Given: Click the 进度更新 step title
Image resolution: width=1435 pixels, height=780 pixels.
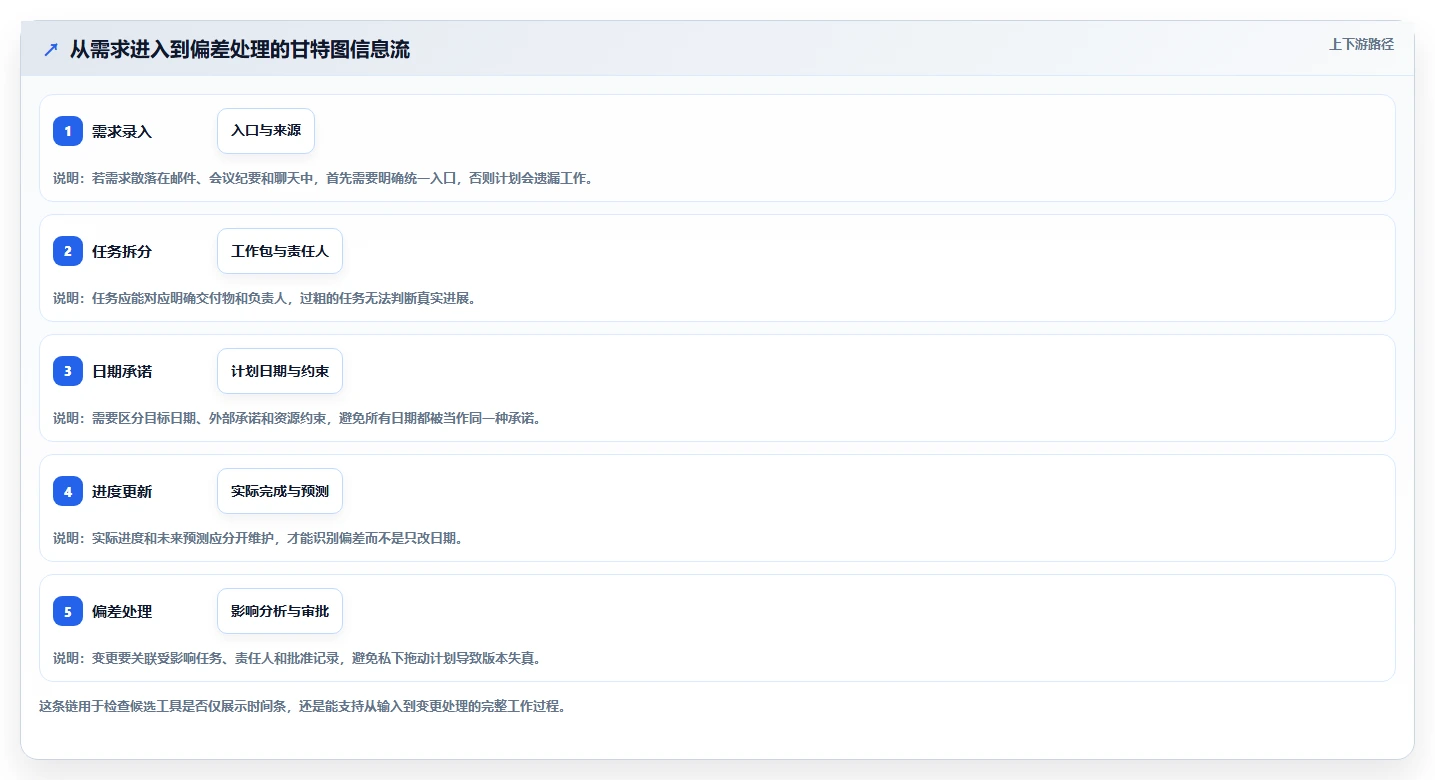Looking at the screenshot, I should pos(122,491).
